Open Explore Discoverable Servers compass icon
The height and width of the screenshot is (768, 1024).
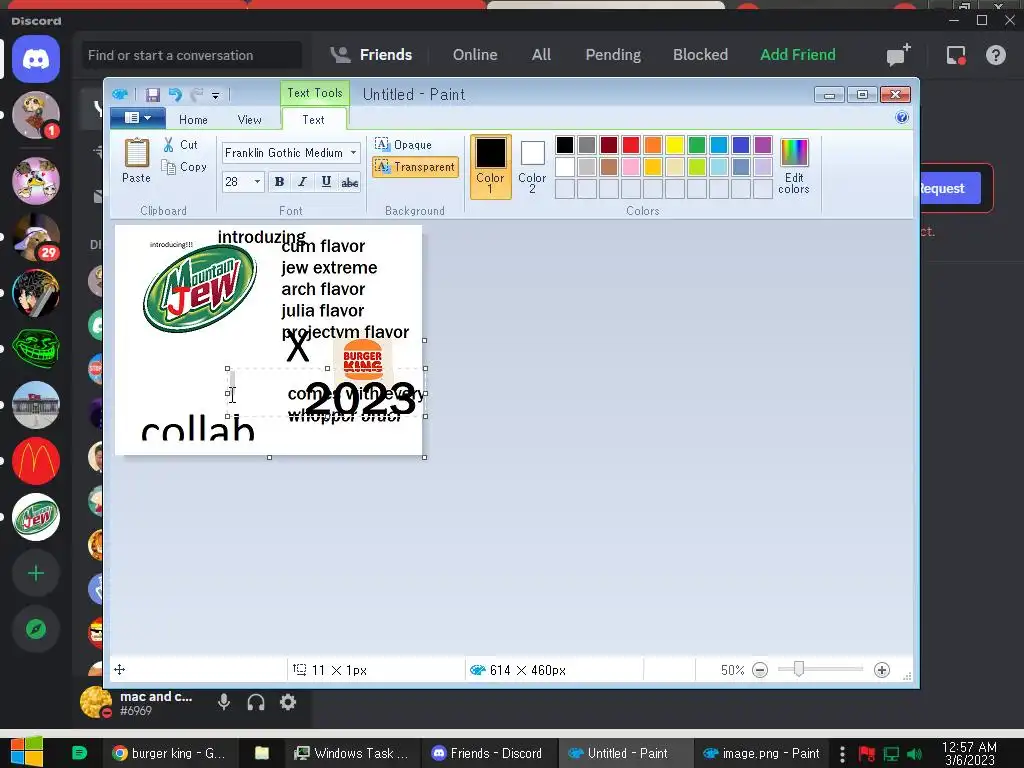coord(36,630)
